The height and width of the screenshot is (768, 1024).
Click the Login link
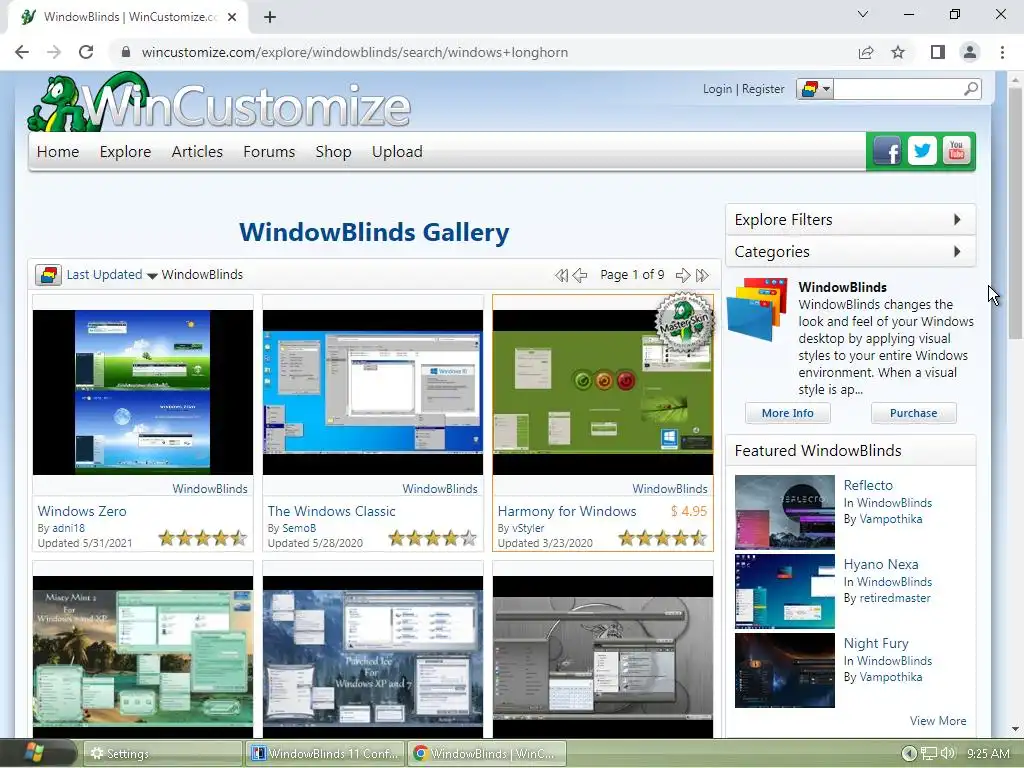(x=717, y=89)
